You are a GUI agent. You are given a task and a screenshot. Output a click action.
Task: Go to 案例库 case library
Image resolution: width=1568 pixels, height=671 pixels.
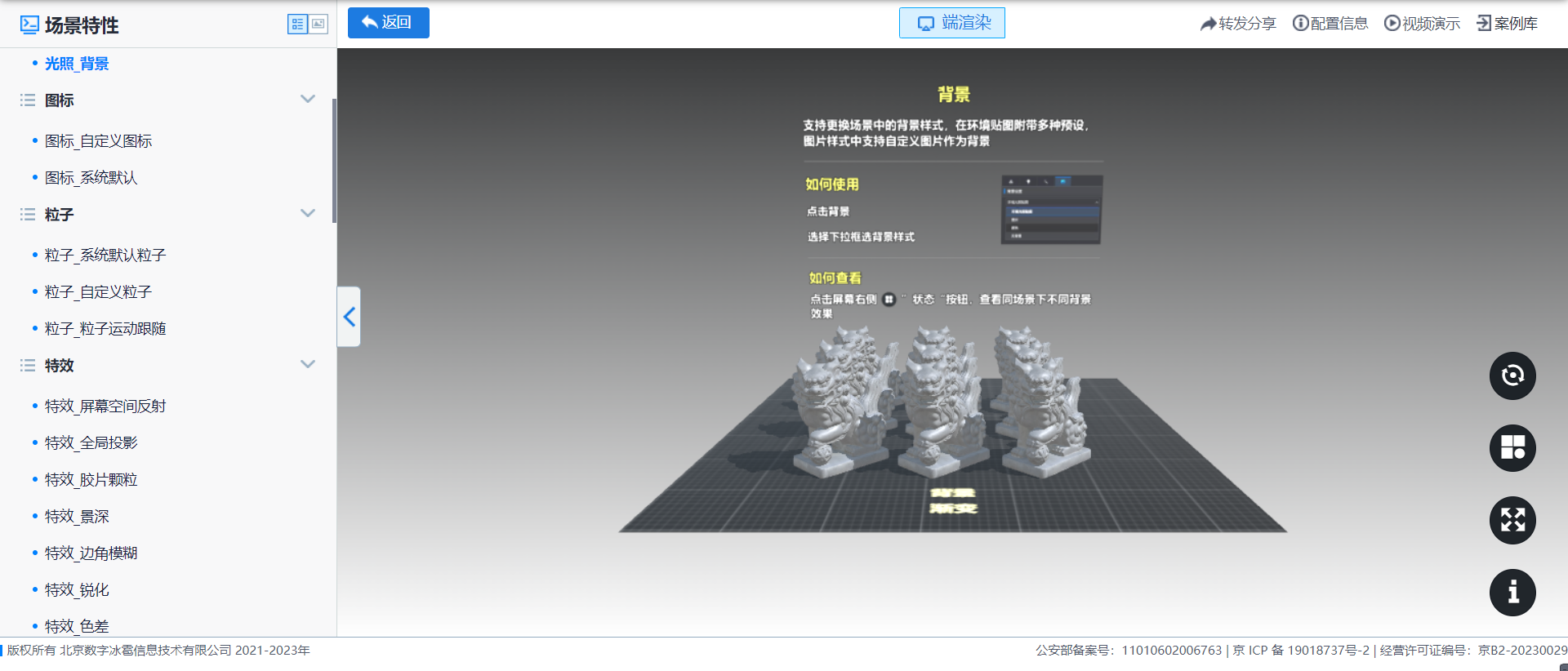click(x=1507, y=24)
